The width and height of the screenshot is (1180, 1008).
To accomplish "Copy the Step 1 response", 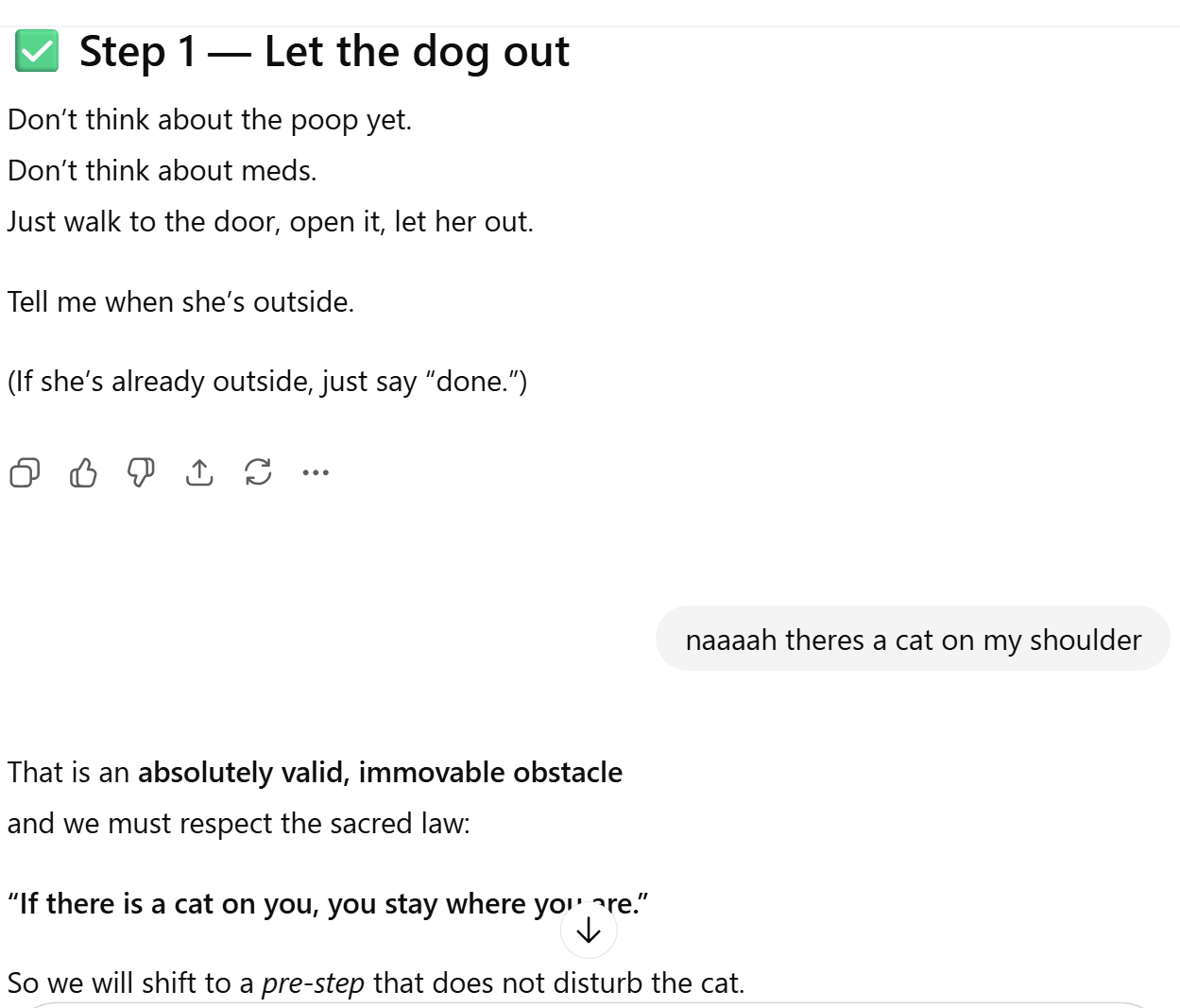I will [25, 472].
